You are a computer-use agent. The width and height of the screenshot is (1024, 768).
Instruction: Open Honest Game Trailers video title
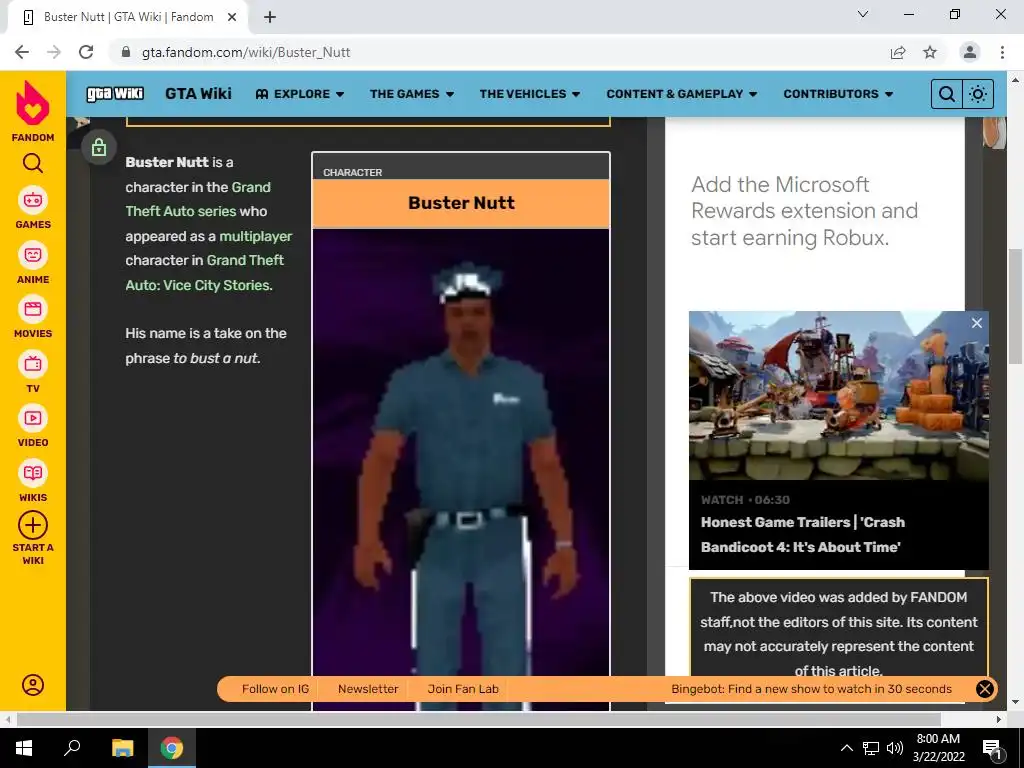pos(803,534)
